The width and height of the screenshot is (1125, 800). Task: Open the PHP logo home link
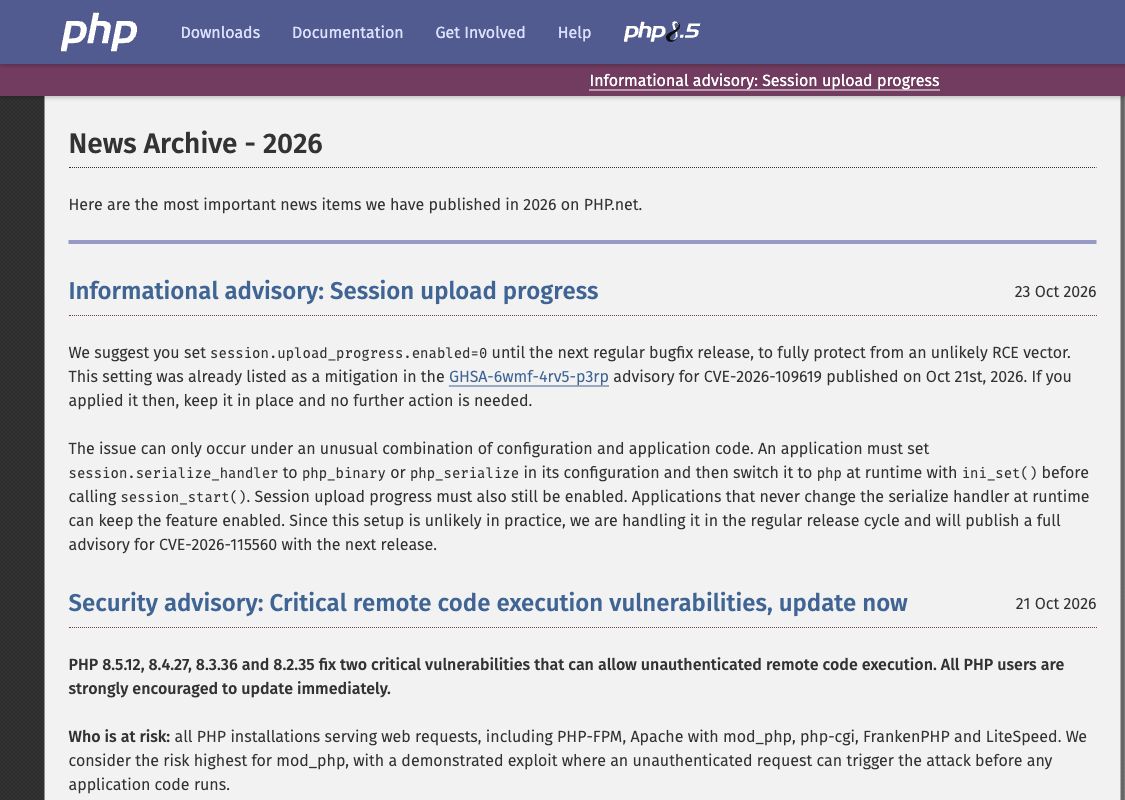99,33
